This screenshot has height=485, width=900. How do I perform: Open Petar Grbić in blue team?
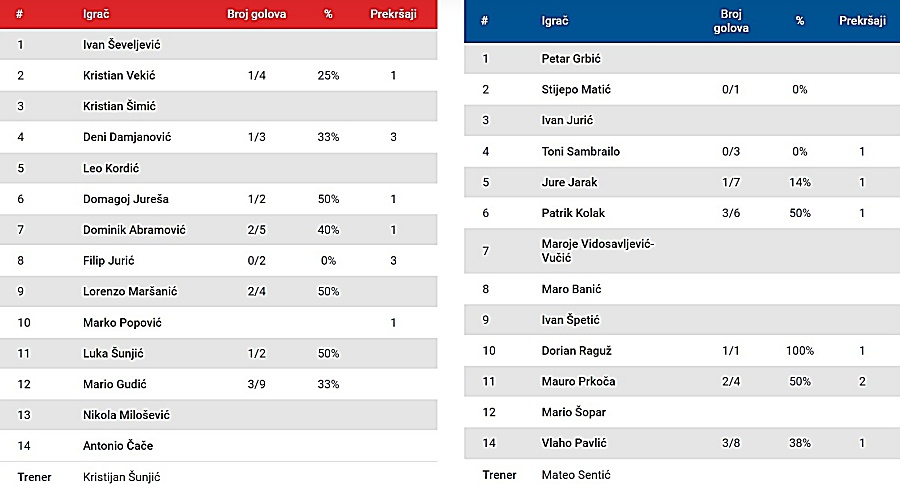571,59
